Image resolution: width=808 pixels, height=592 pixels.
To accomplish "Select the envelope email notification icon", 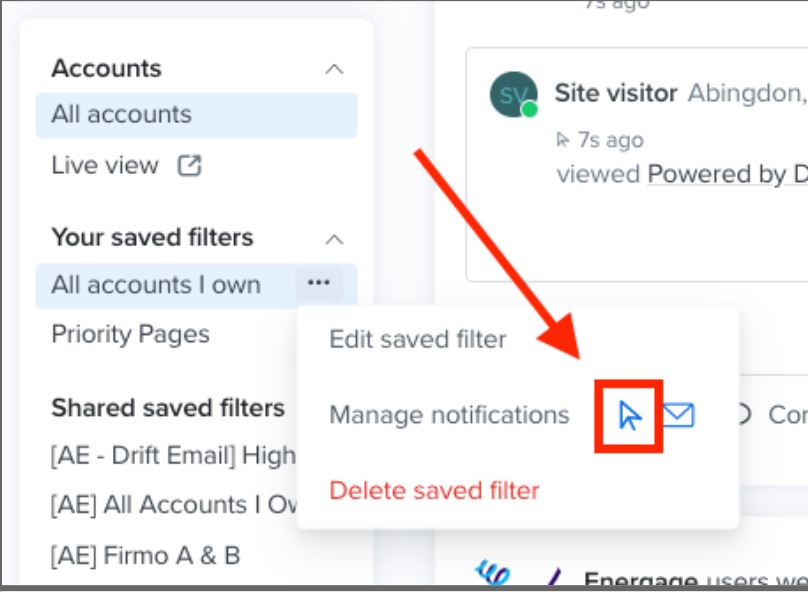I will coord(678,415).
